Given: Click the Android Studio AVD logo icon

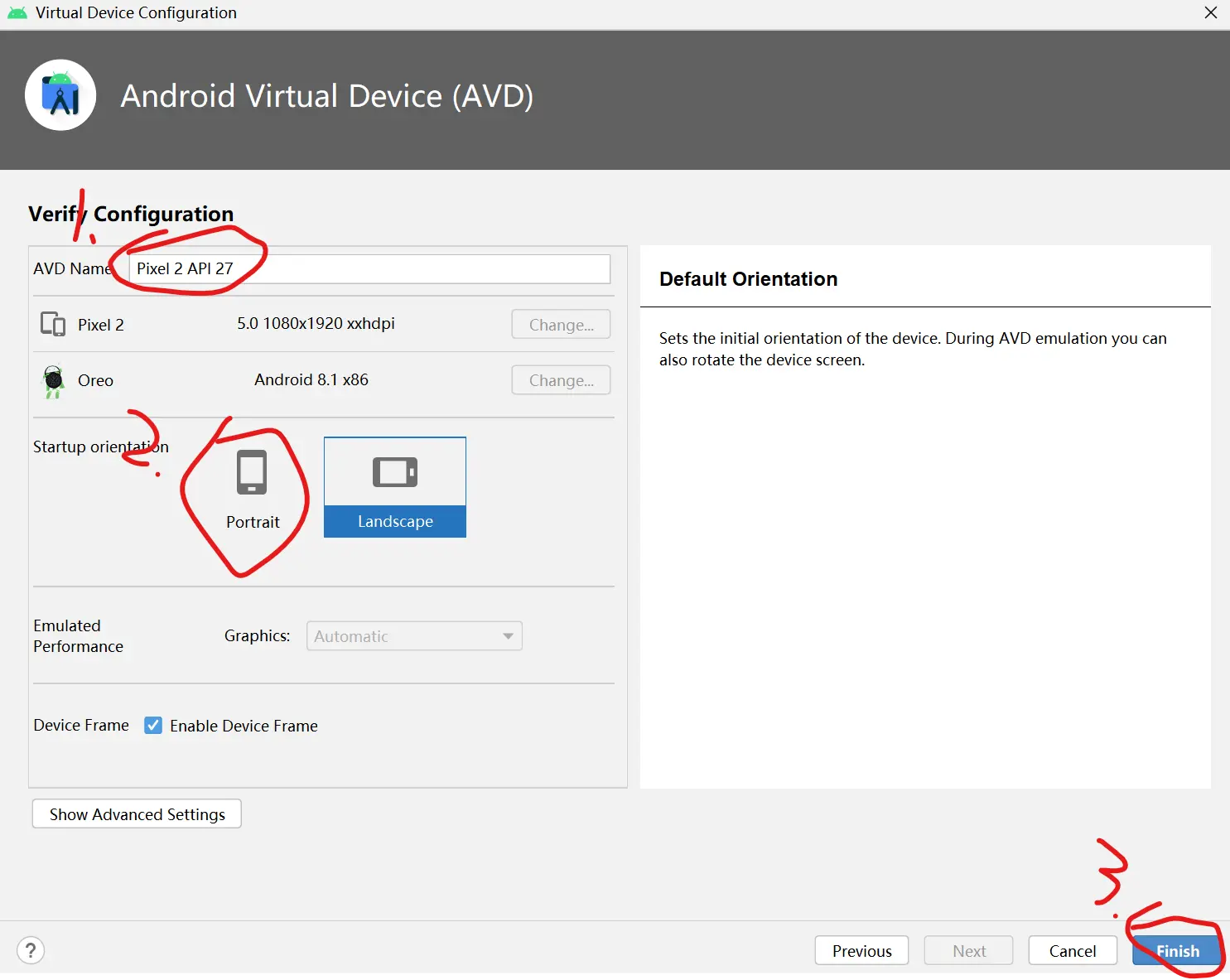Looking at the screenshot, I should coord(60,95).
